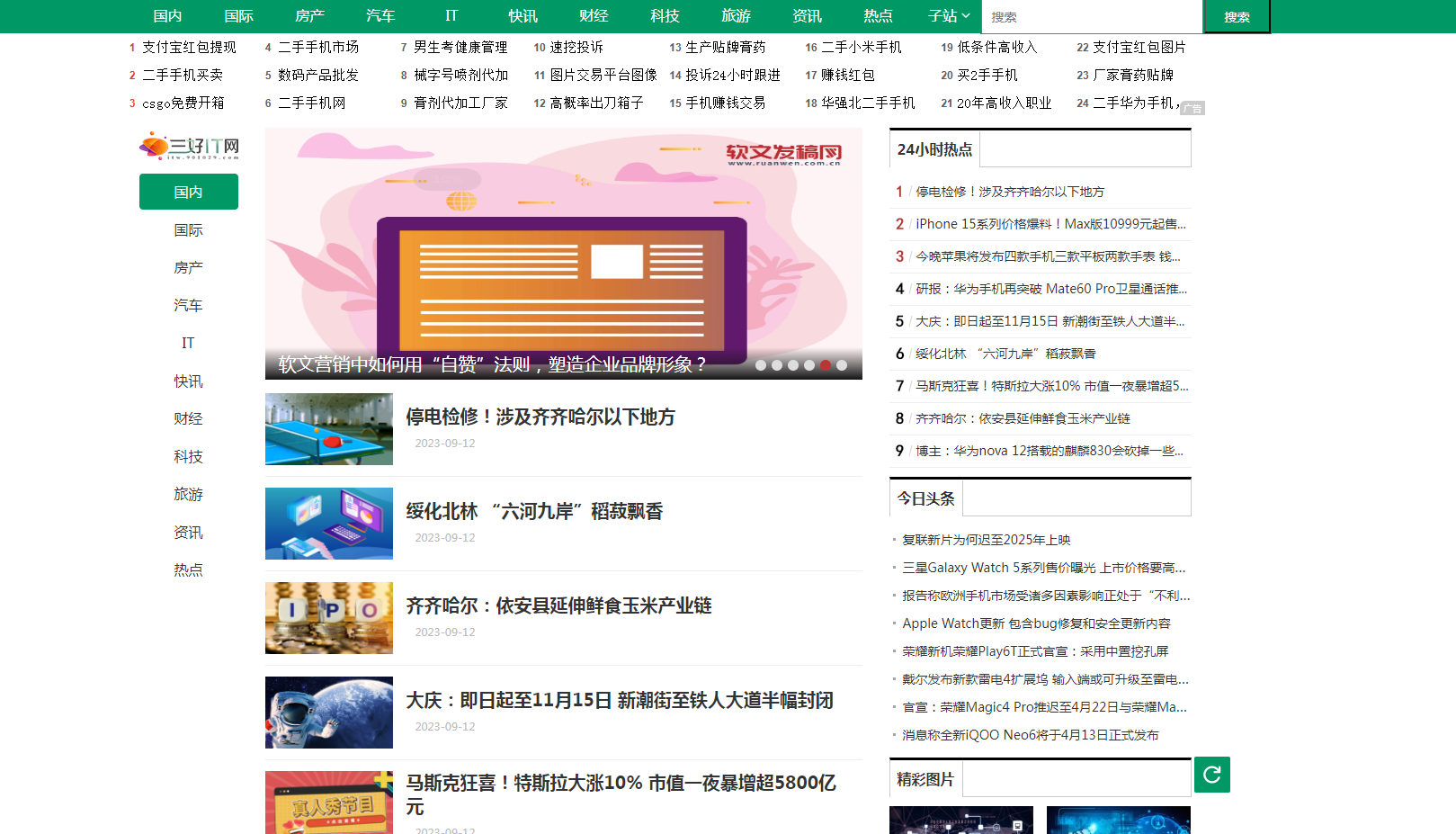
Task: Select 资讯 in the left sidebar
Action: [189, 533]
